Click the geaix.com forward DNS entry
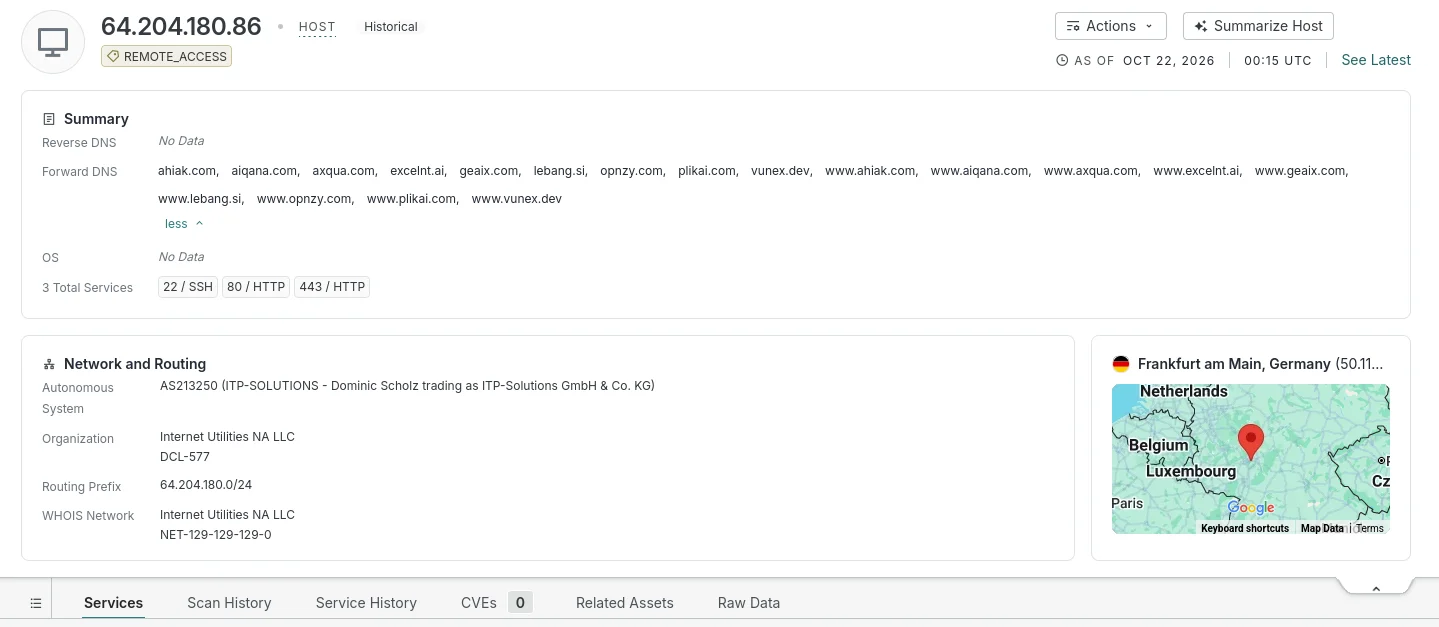 pyautogui.click(x=489, y=171)
